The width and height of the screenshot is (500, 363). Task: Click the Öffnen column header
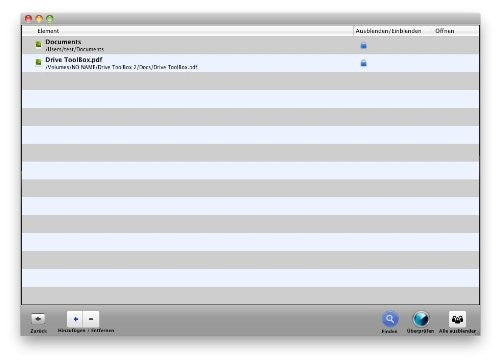[x=445, y=31]
